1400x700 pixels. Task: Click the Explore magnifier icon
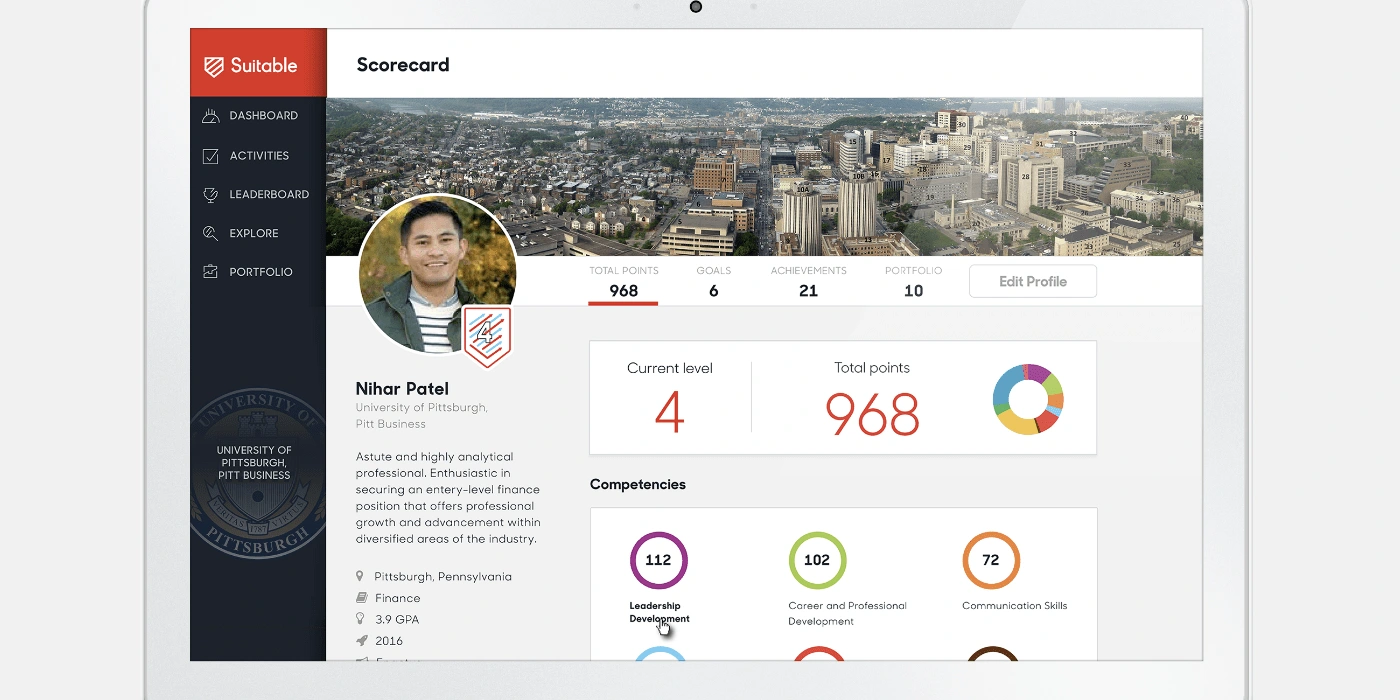click(211, 233)
